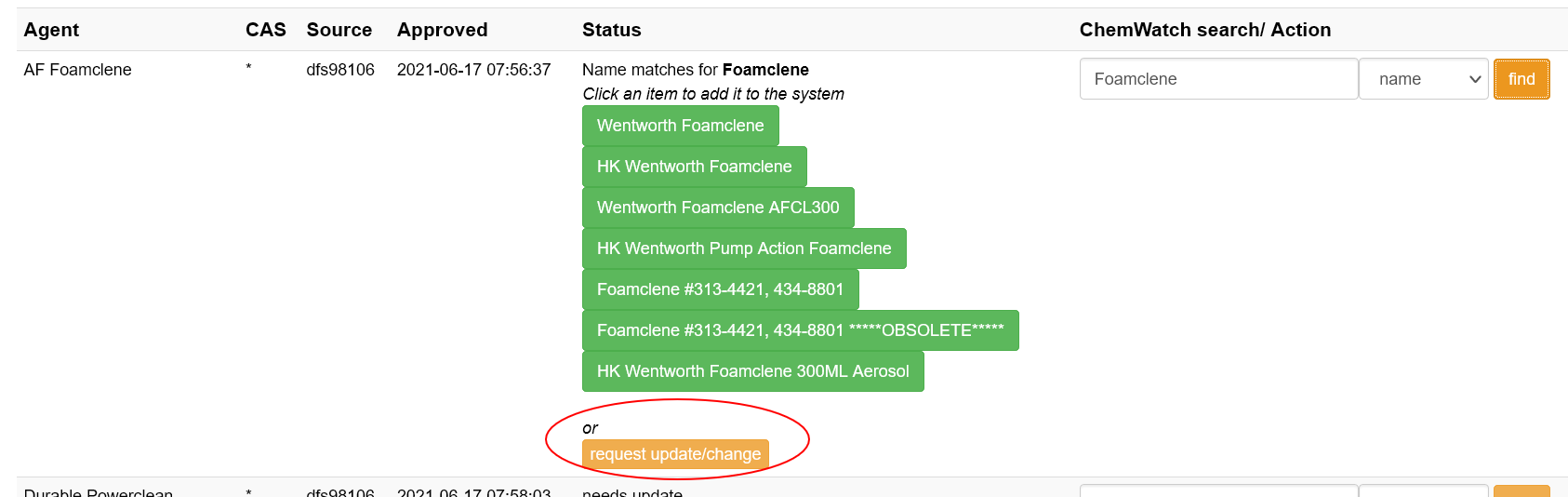Select the OBSOLETE Foamclene entry
1568x497 pixels.
tap(800, 330)
